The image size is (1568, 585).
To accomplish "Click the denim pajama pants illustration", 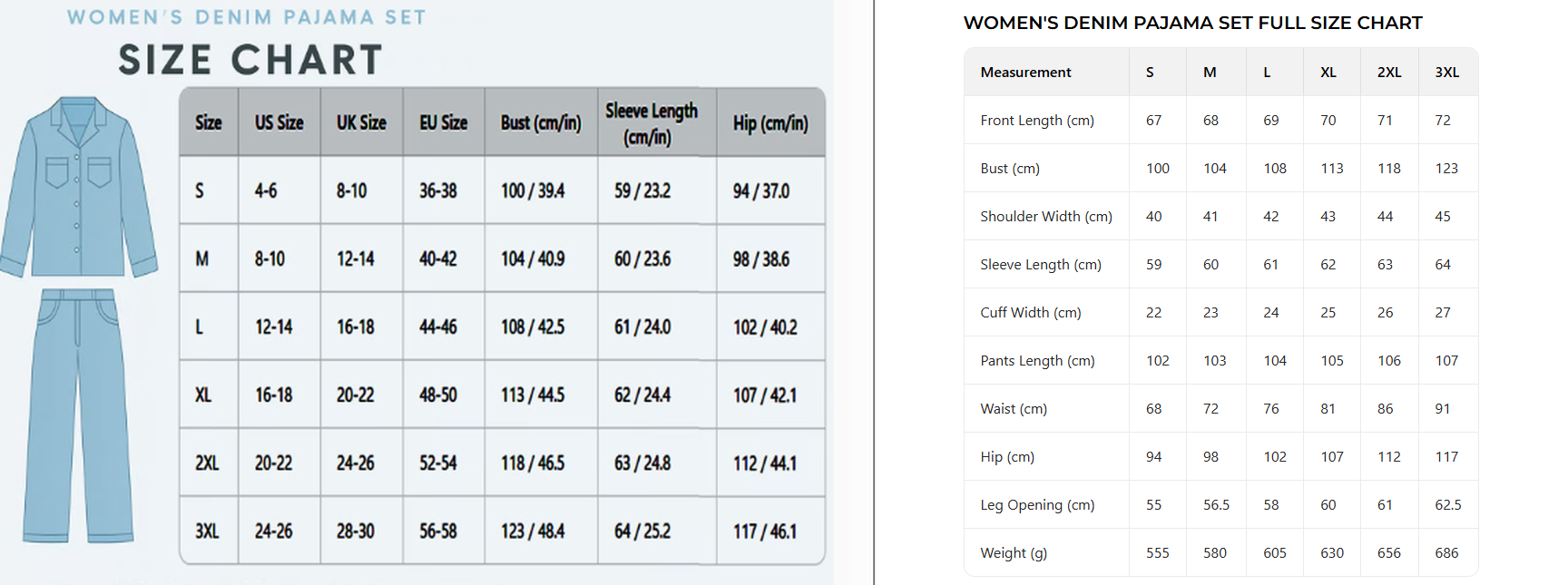I will click(78, 414).
